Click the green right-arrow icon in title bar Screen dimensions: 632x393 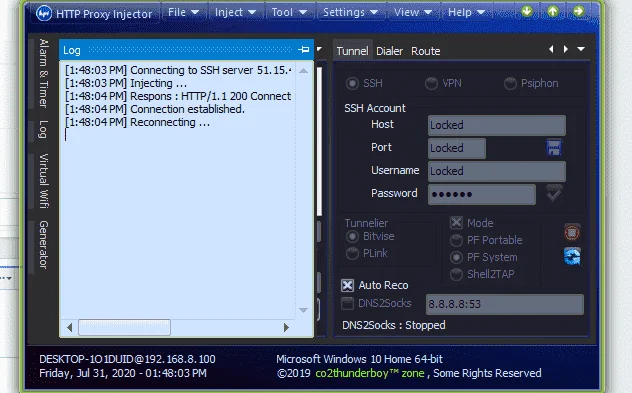(579, 11)
